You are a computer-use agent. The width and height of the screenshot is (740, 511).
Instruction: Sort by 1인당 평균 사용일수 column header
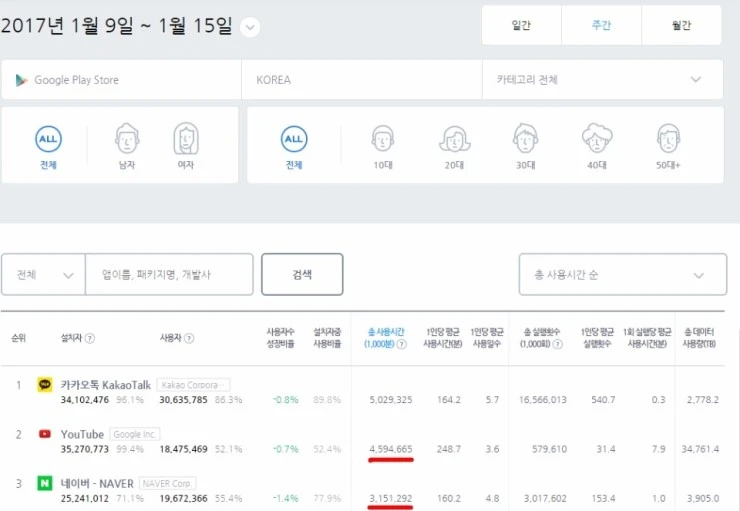click(487, 338)
